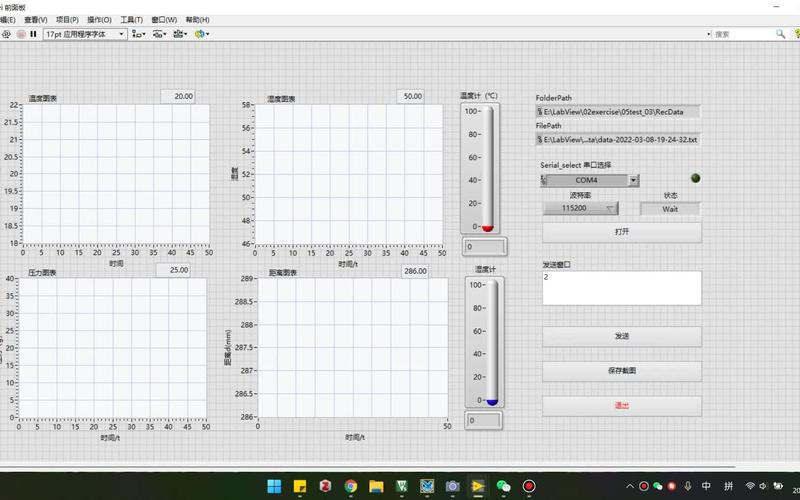
Task: Click the 289 Y-axis maximum on the distance chart
Action: tap(247, 279)
